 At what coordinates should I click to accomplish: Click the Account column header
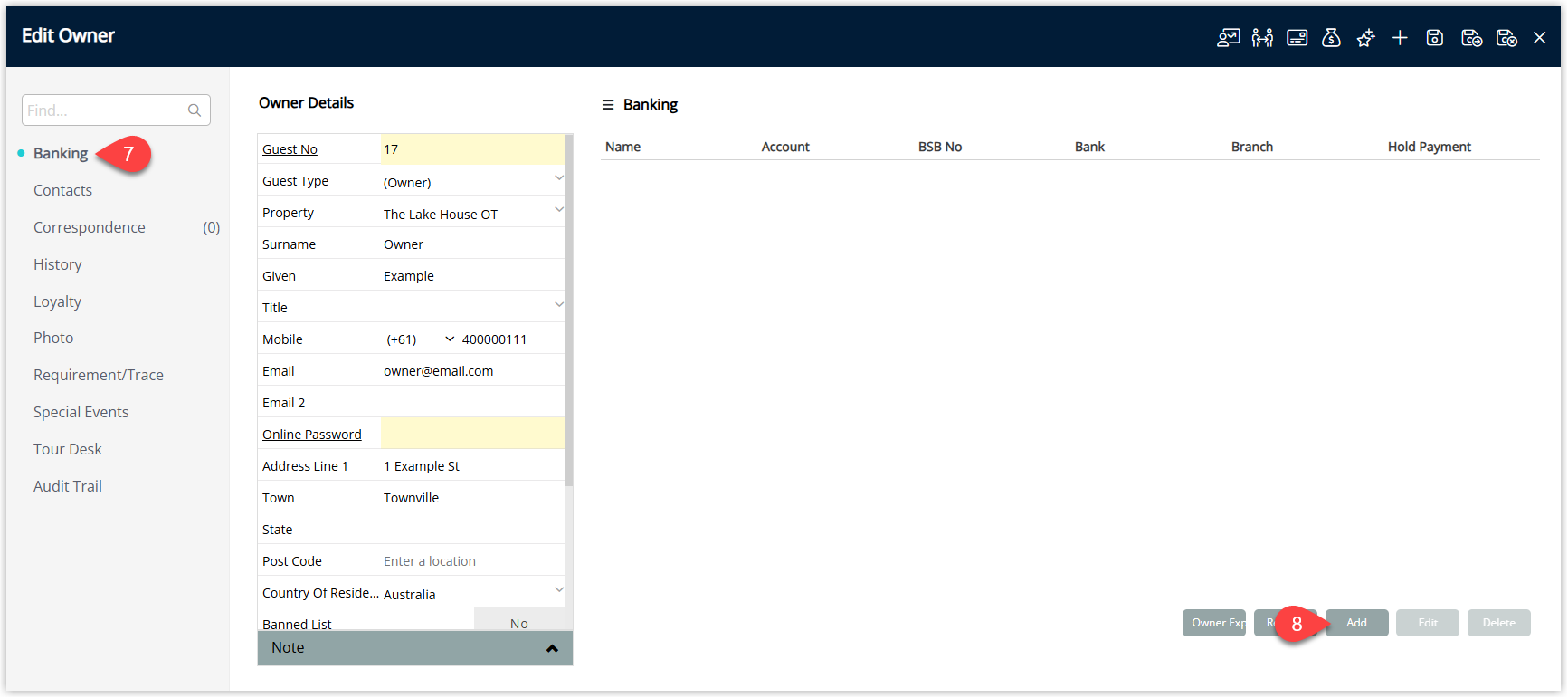[785, 147]
